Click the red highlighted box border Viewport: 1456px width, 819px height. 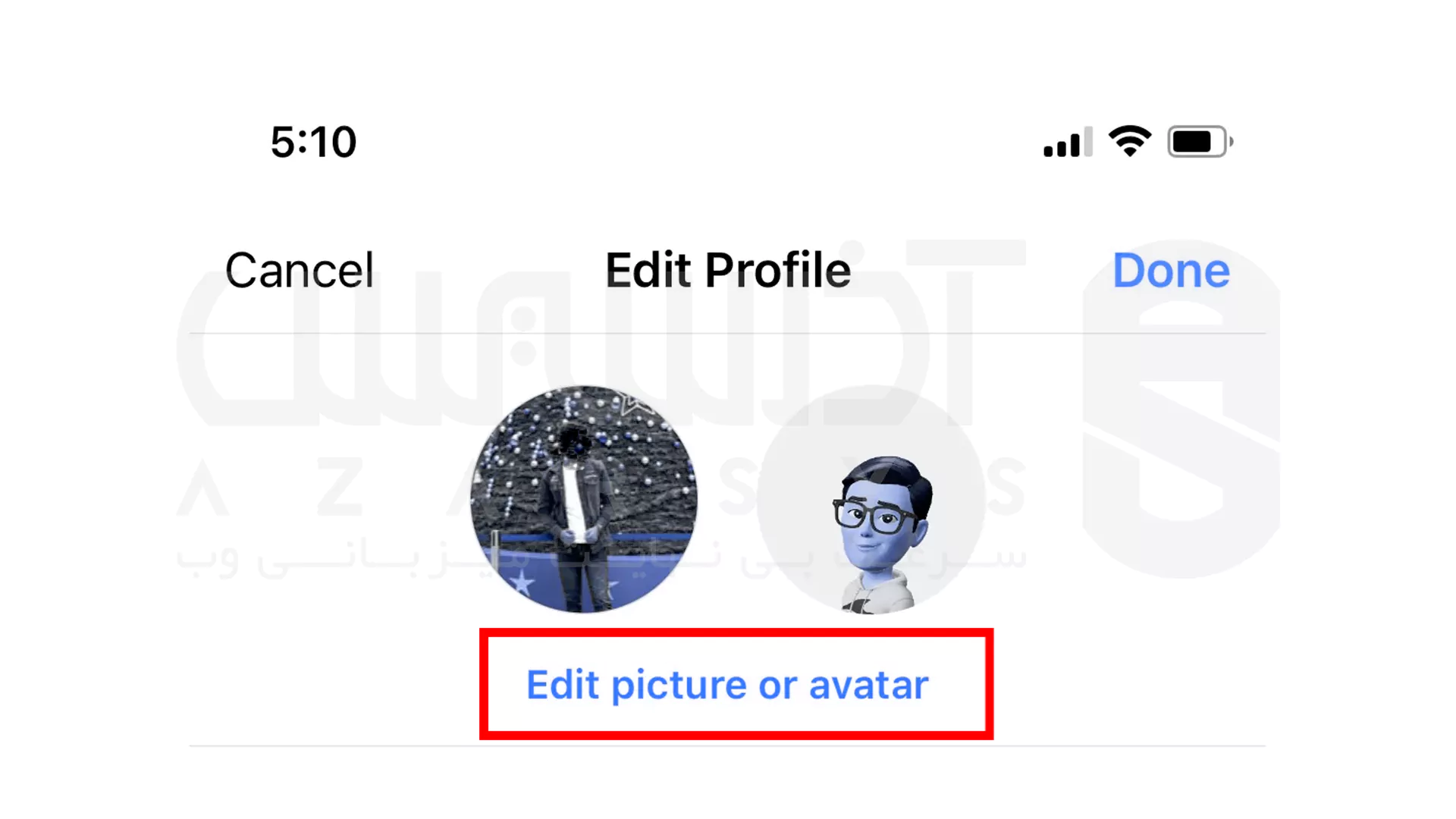(x=736, y=632)
